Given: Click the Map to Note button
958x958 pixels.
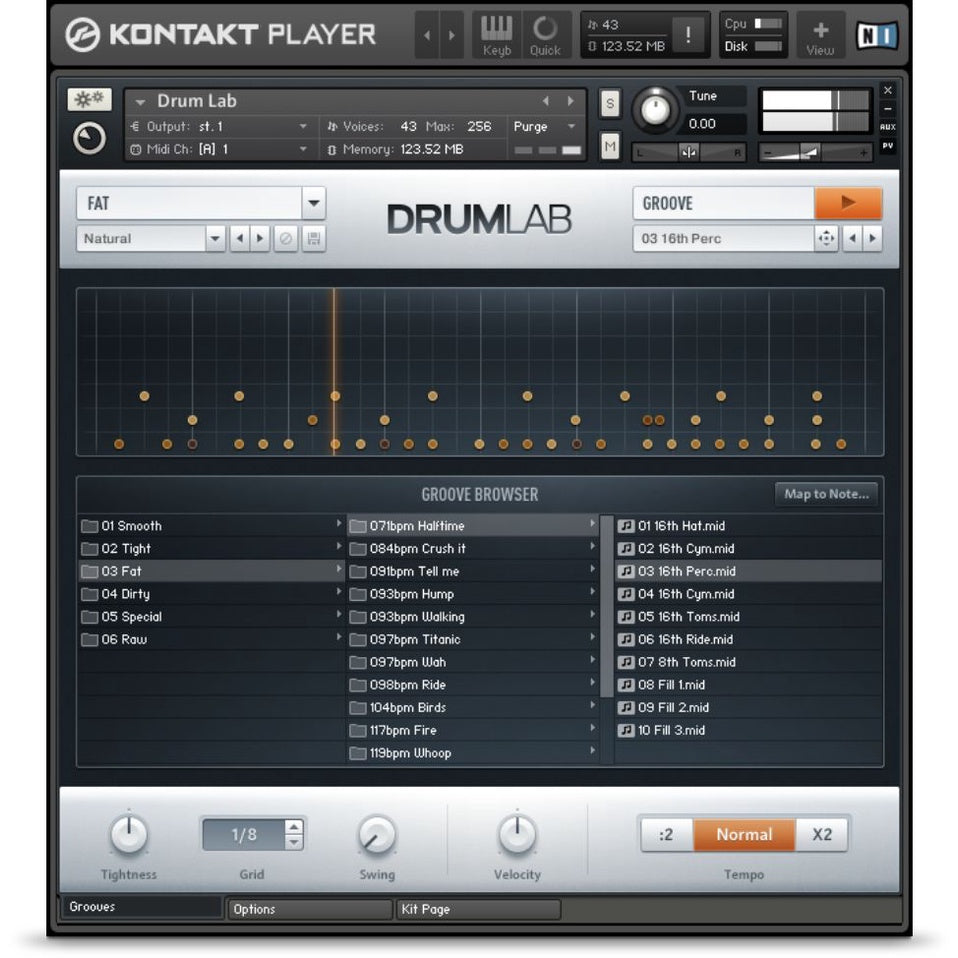Looking at the screenshot, I should (827, 494).
